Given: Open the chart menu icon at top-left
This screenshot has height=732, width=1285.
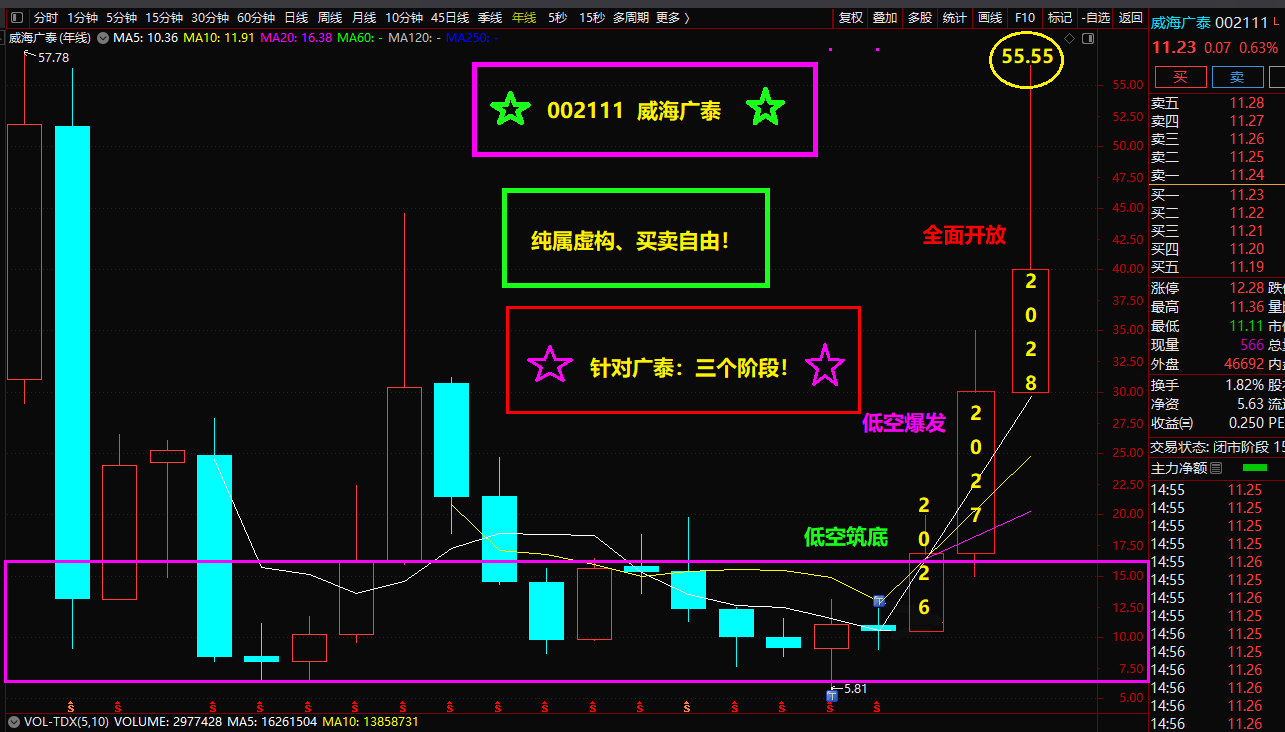Looking at the screenshot, I should [x=16, y=18].
